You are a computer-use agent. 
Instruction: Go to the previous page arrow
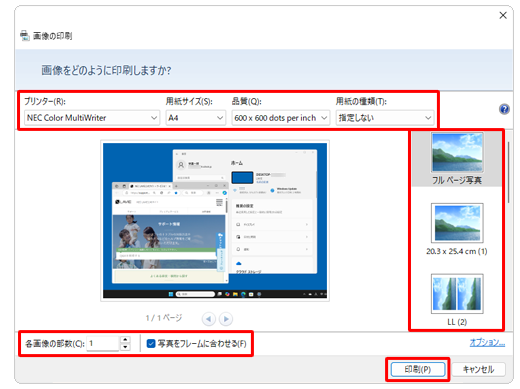pos(209,319)
